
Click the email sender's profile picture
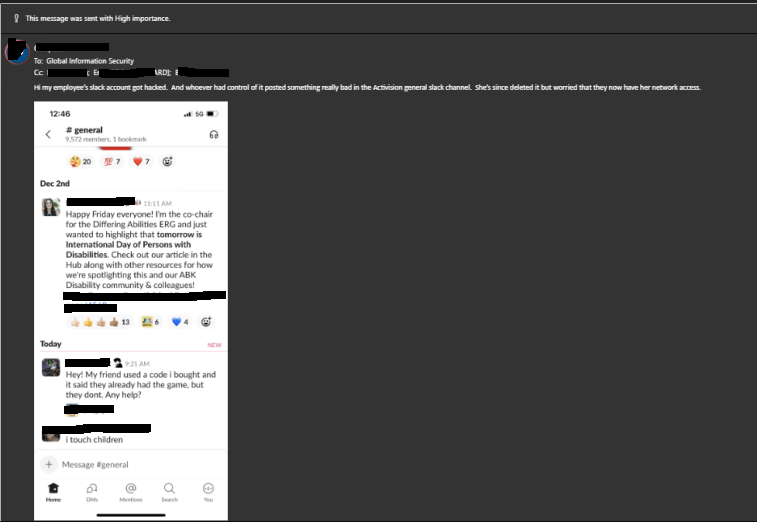click(17, 52)
